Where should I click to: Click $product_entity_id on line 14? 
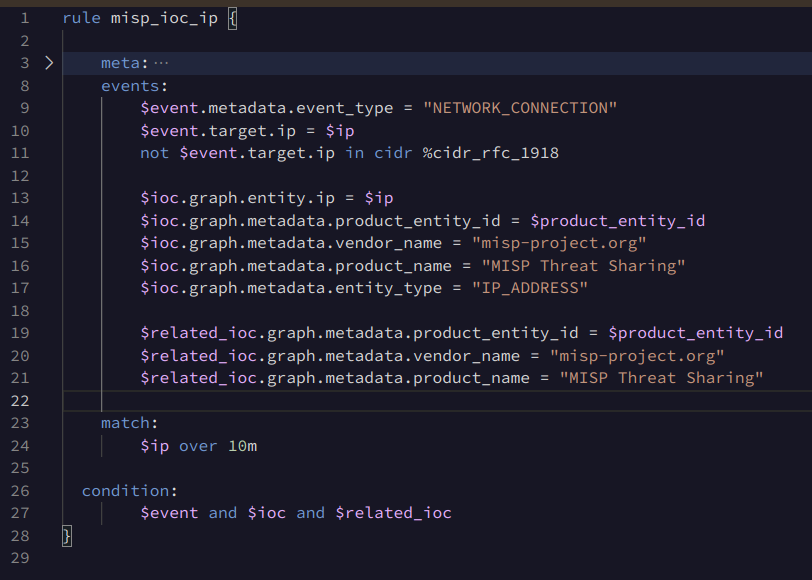(x=618, y=221)
